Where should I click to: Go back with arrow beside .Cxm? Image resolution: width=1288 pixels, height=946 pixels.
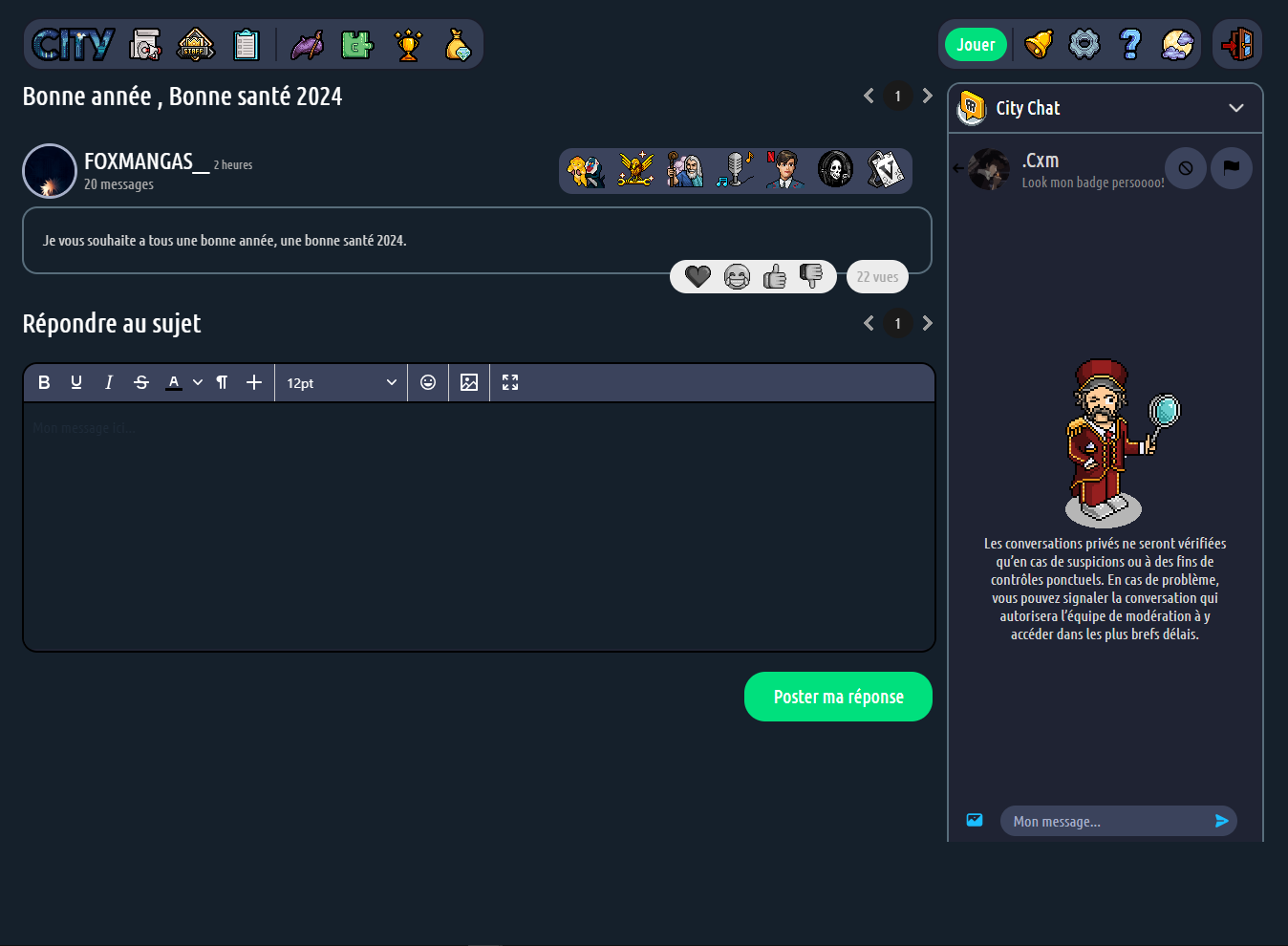click(958, 168)
